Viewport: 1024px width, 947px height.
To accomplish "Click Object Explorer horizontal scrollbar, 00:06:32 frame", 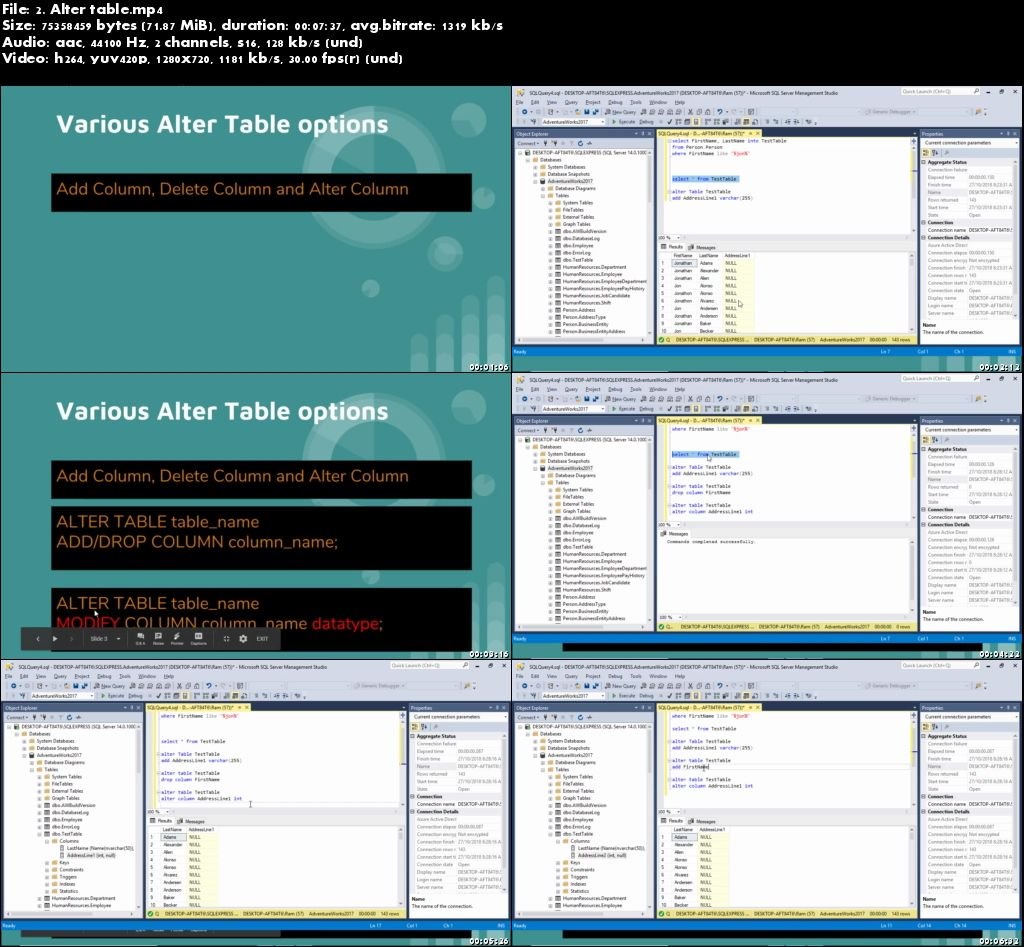I will click(x=583, y=913).
